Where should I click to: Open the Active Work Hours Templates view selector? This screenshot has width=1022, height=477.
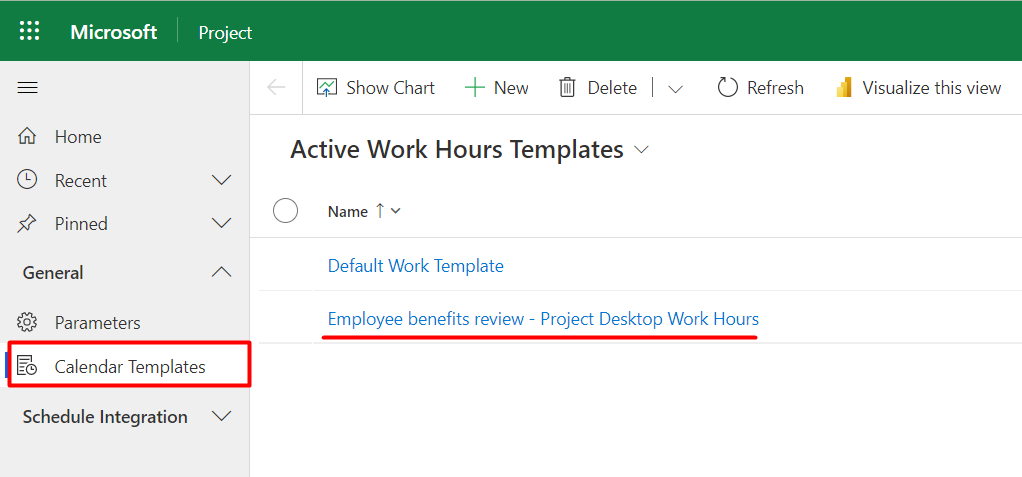[641, 151]
